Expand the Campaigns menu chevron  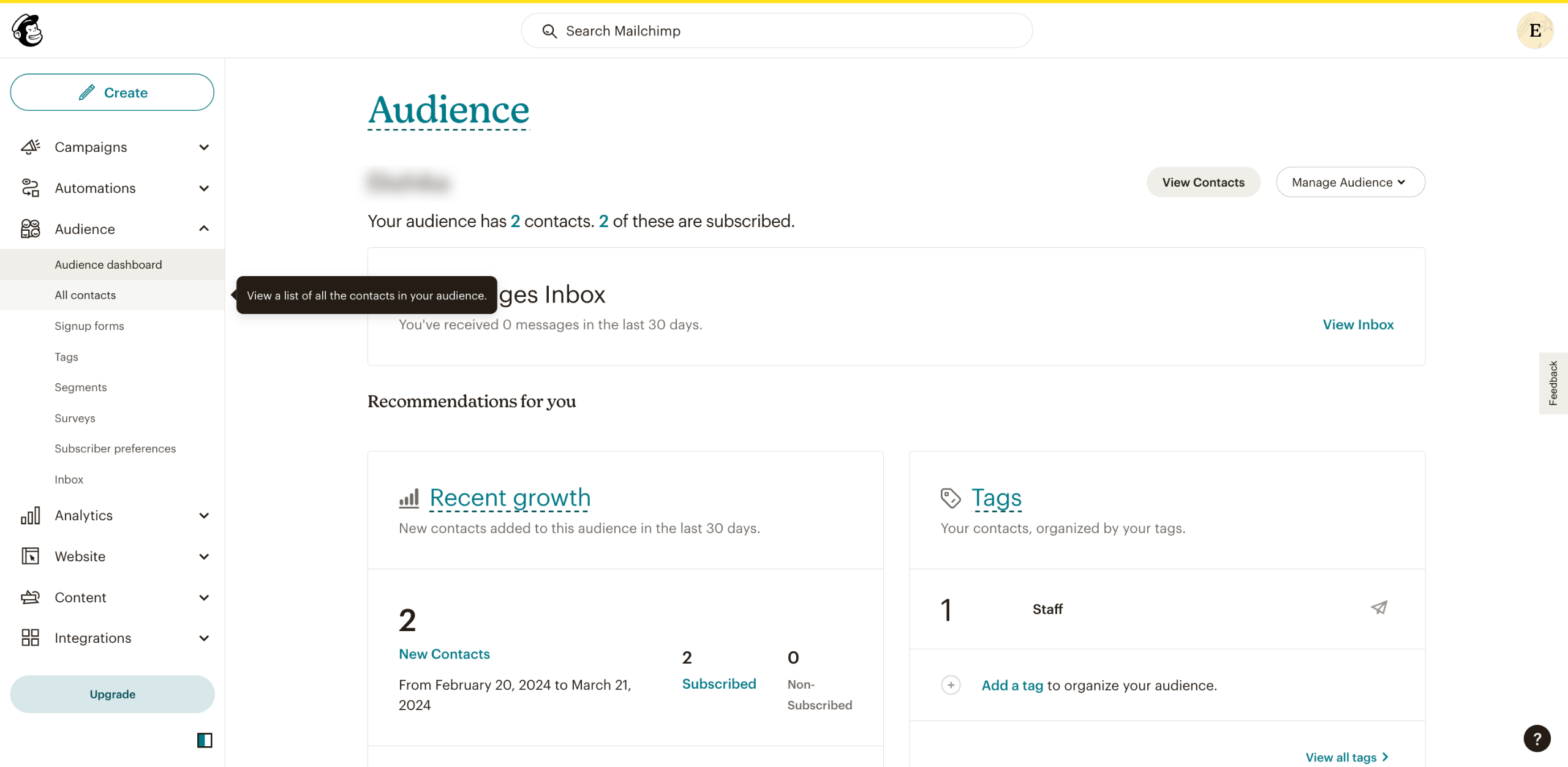tap(204, 148)
